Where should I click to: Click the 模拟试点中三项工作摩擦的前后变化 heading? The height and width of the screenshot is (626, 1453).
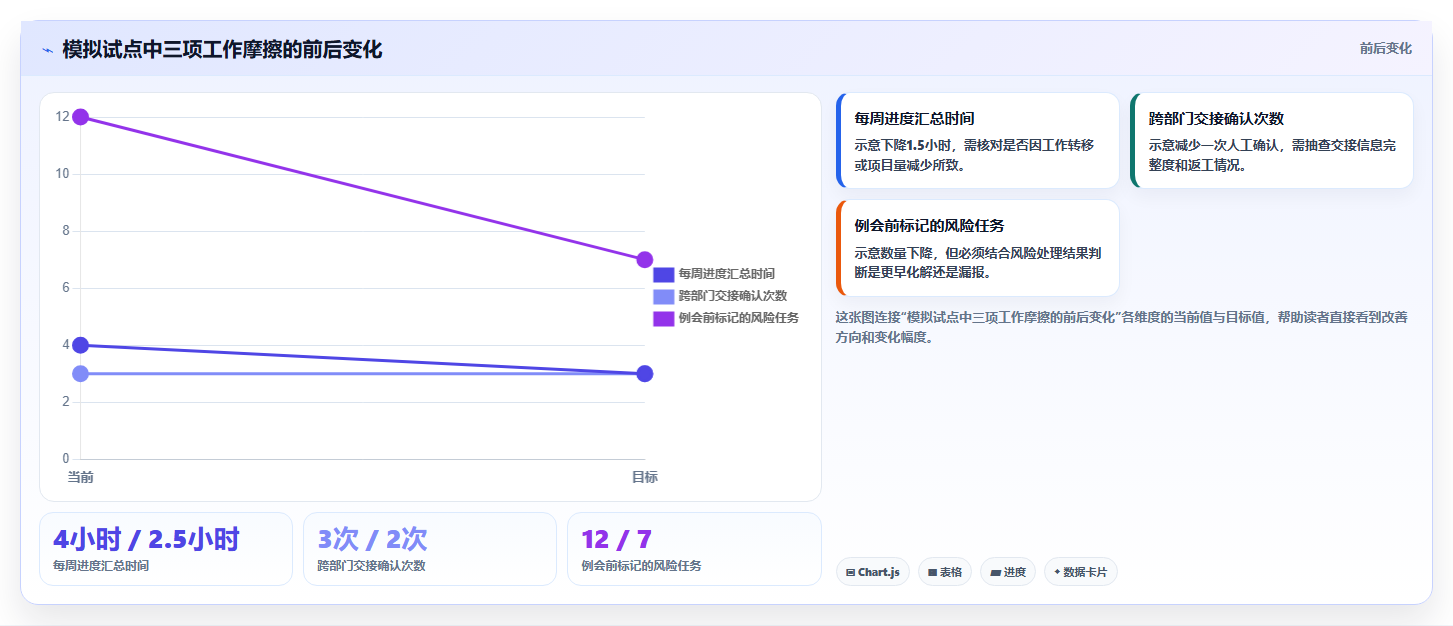pos(222,49)
